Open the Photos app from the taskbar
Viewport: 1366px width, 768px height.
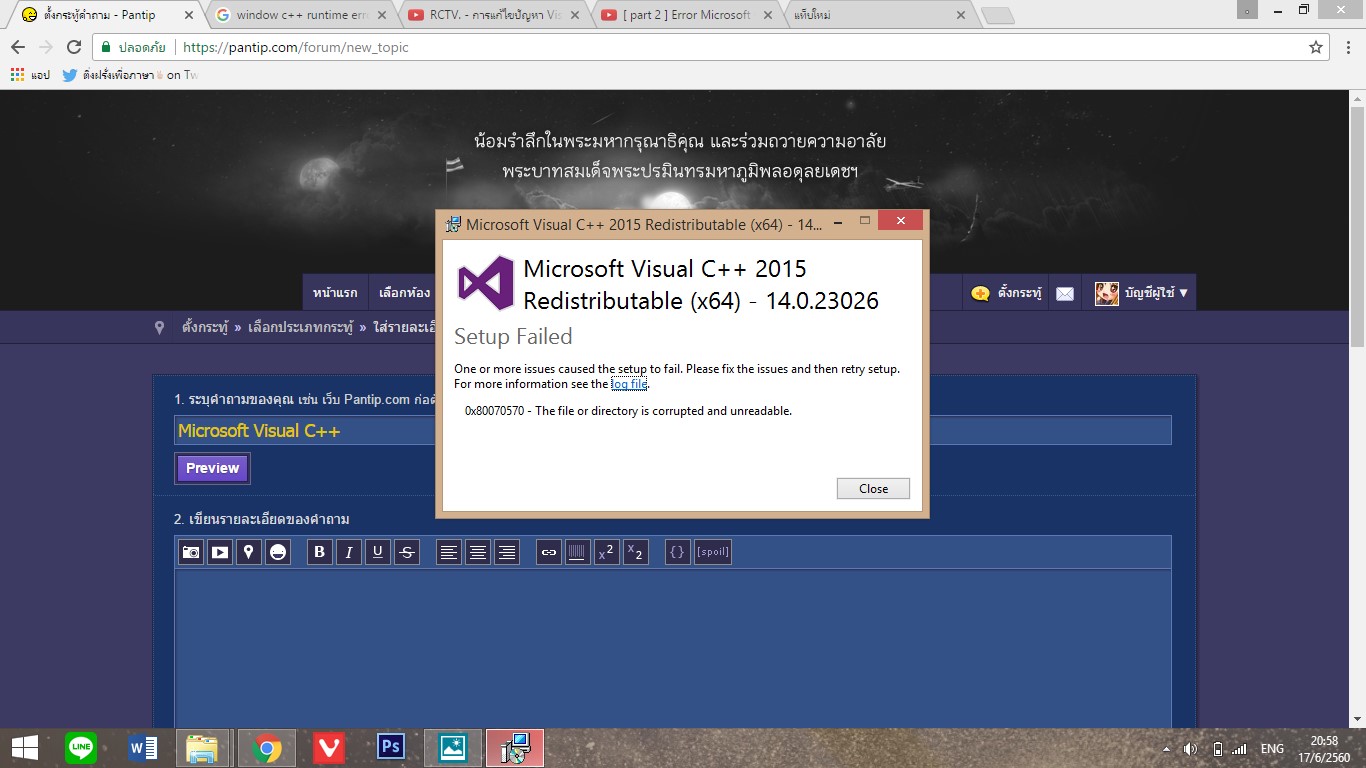pyautogui.click(x=453, y=748)
